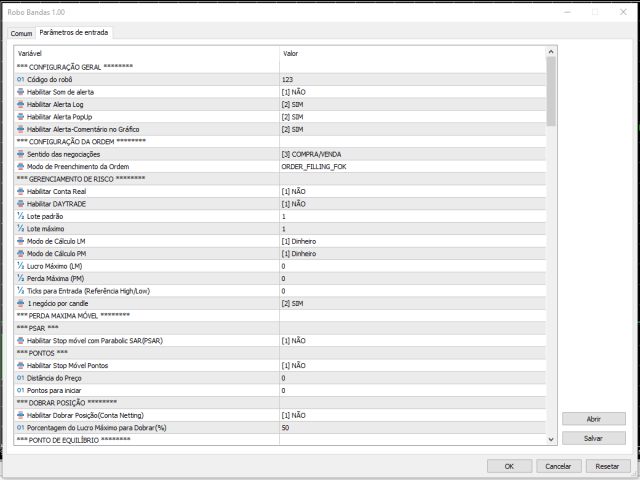Click the icon beside Habilitar Alerta-Comentário no Gráfico

[20, 129]
